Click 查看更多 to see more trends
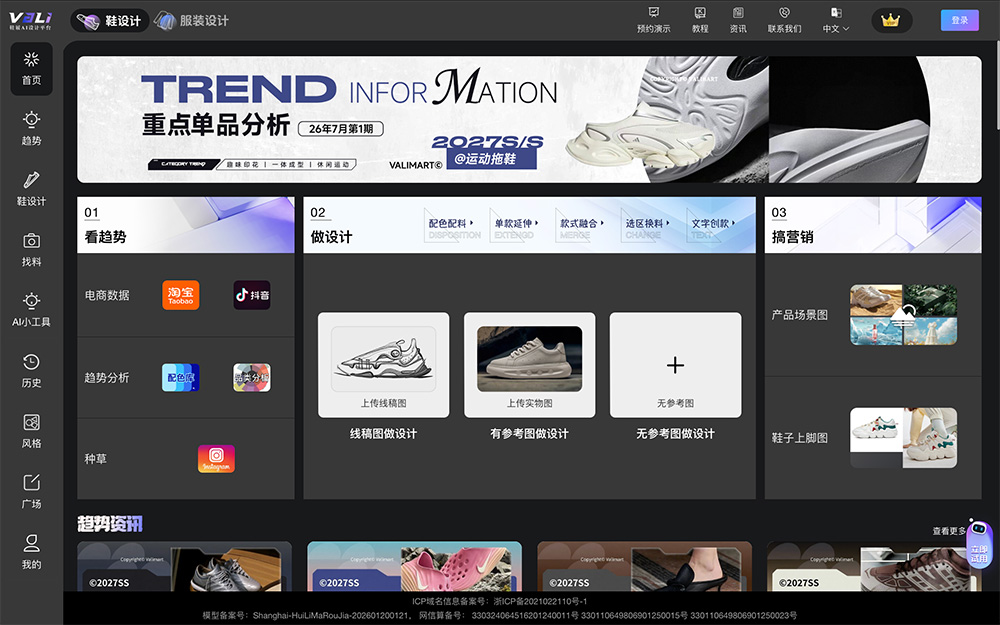 point(949,531)
